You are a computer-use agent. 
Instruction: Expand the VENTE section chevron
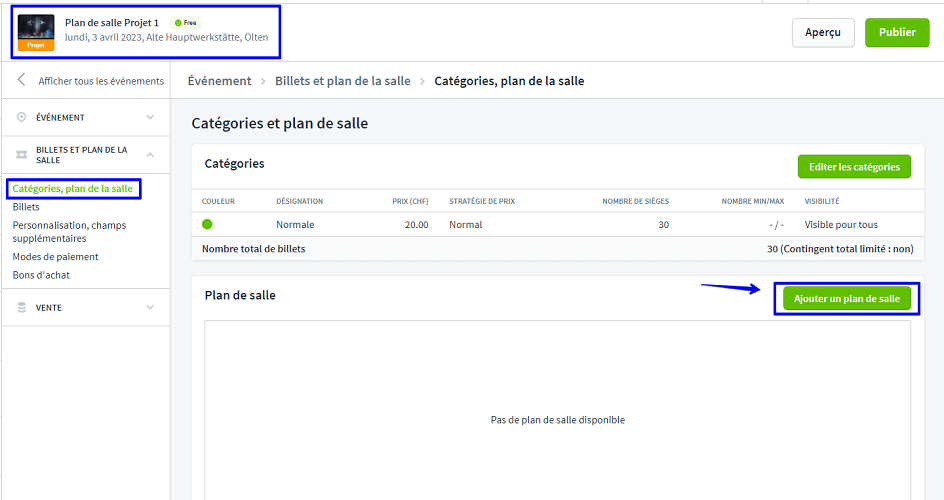tap(150, 308)
